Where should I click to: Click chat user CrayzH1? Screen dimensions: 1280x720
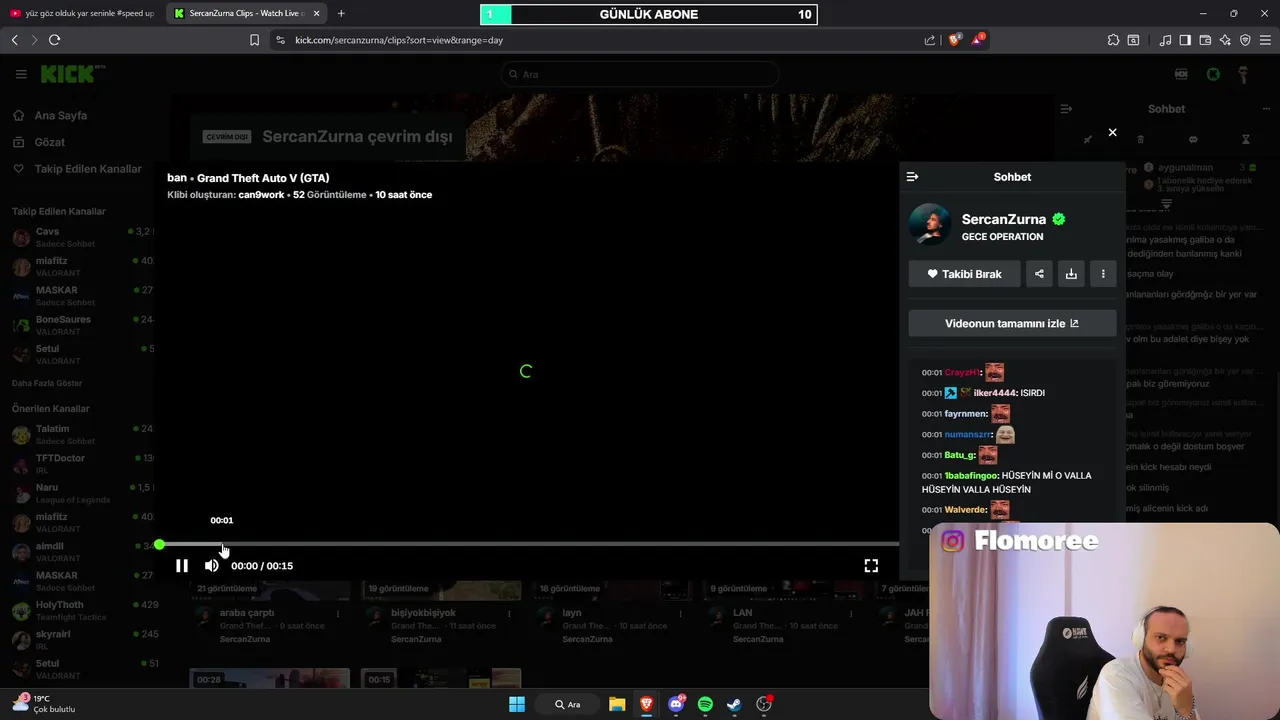962,373
